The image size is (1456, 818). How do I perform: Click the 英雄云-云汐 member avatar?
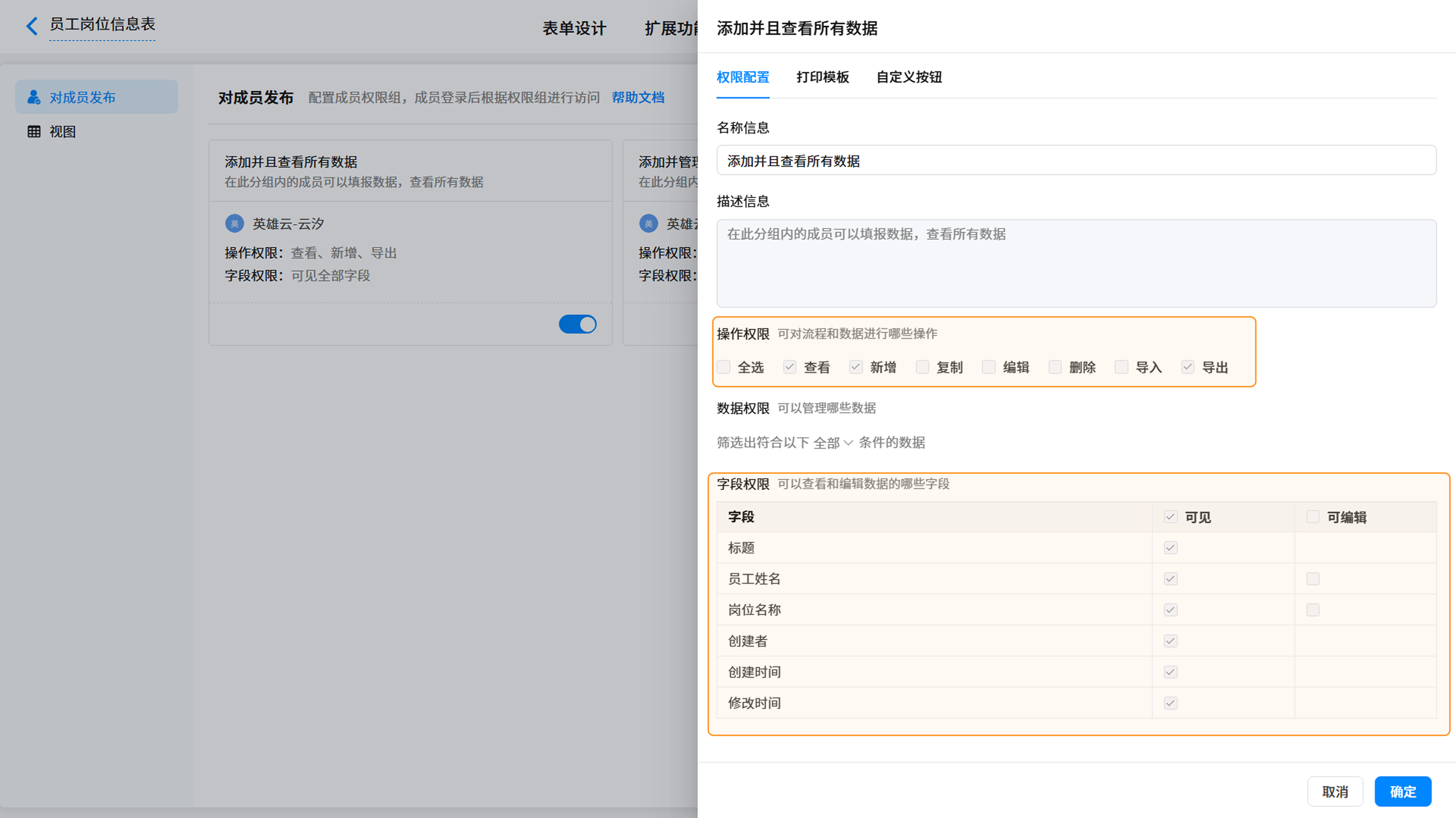coord(235,224)
